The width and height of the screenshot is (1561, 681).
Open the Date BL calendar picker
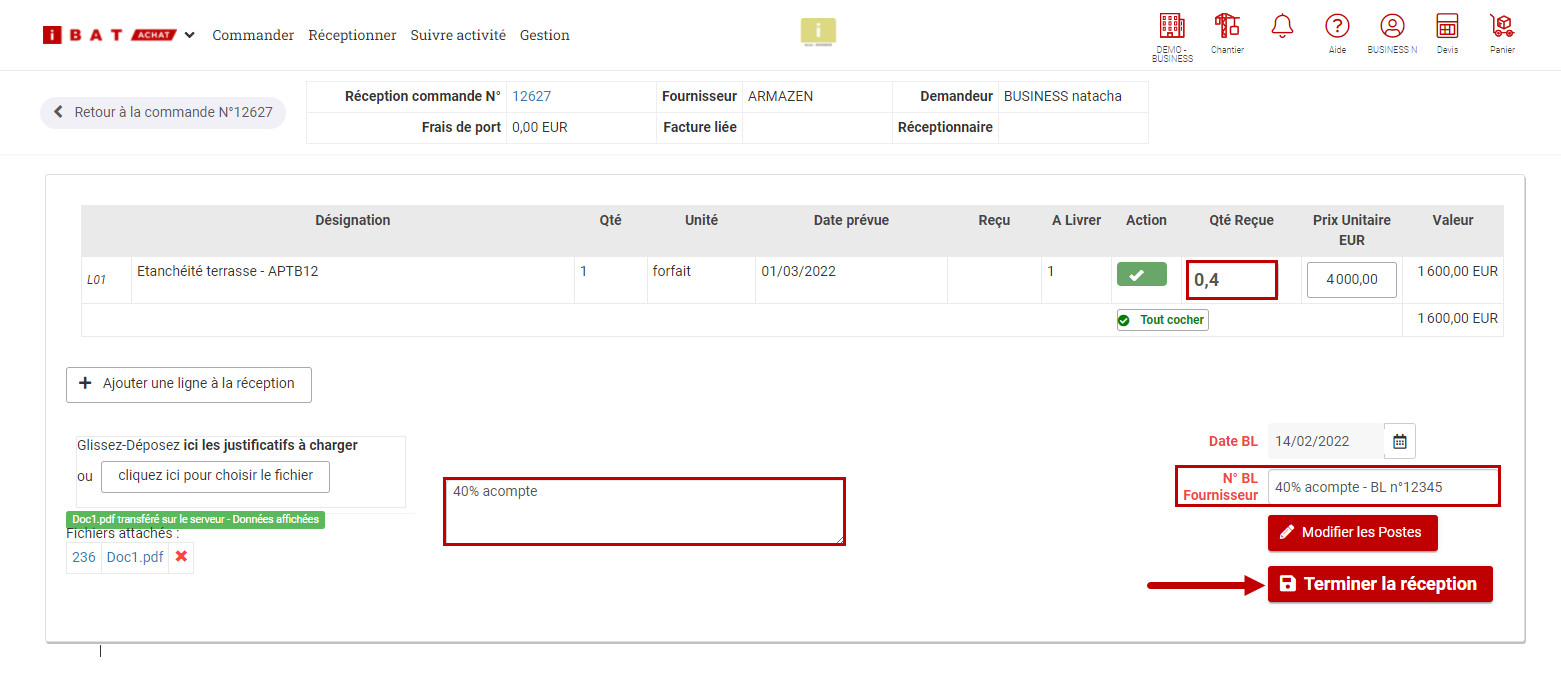[1400, 441]
